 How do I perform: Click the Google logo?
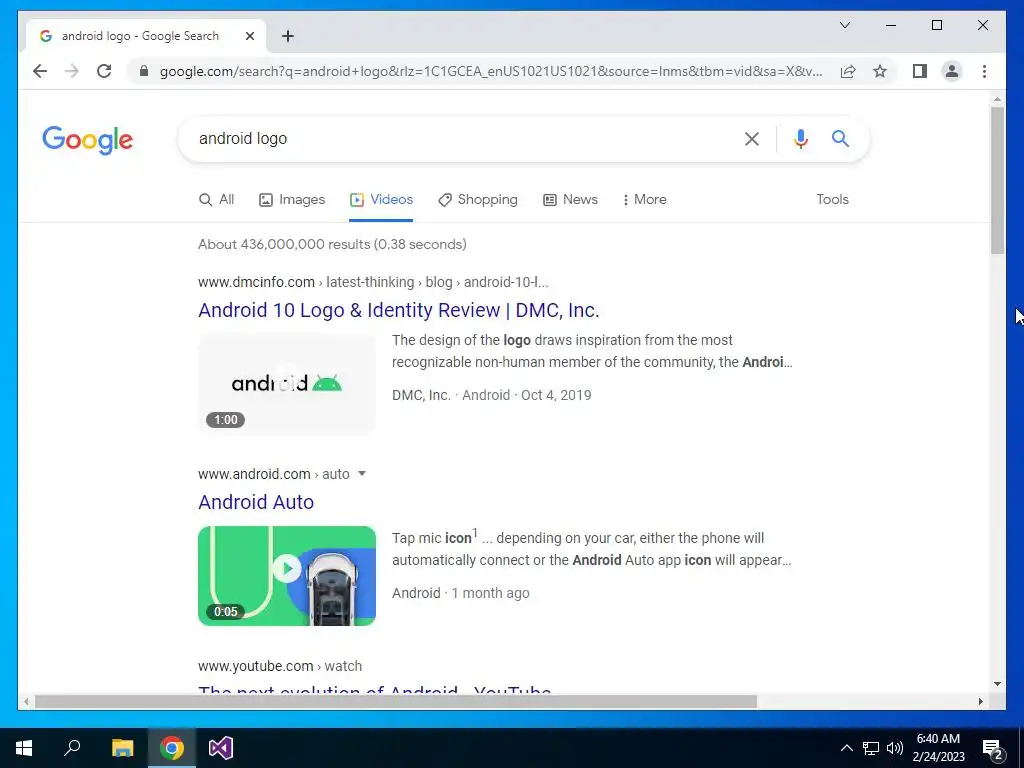88,140
